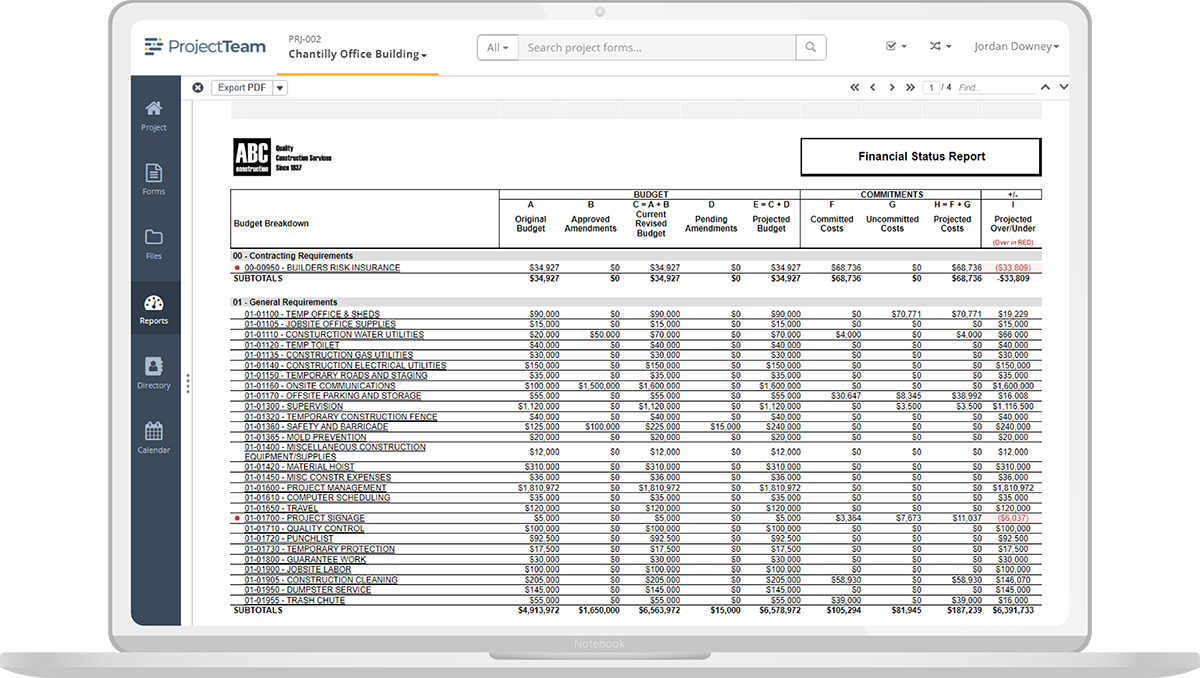
Task: Click the red ($33,809) over-budget value
Action: pos(1012,268)
